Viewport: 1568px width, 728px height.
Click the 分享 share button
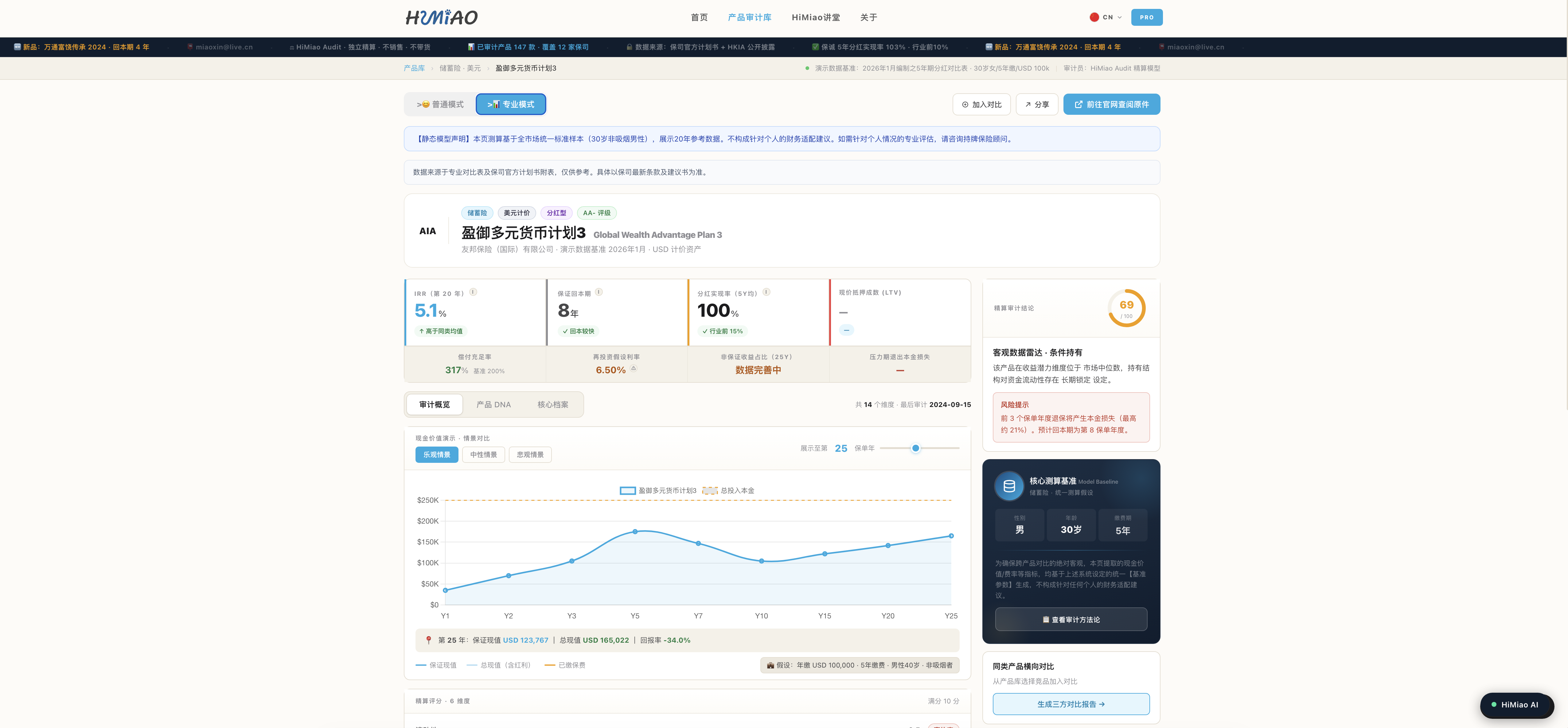point(1037,105)
